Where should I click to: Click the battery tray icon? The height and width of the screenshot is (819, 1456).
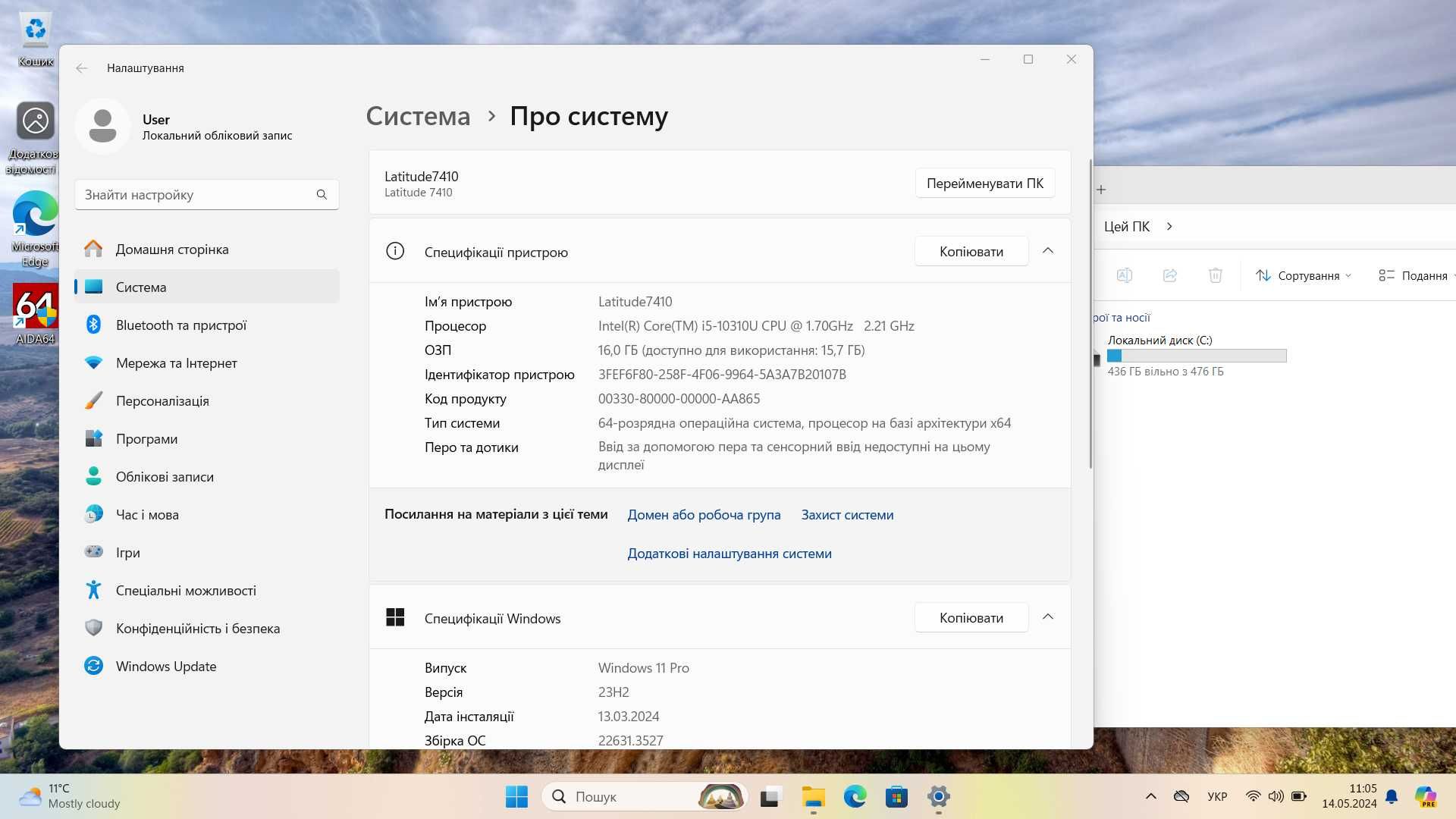tap(1299, 796)
